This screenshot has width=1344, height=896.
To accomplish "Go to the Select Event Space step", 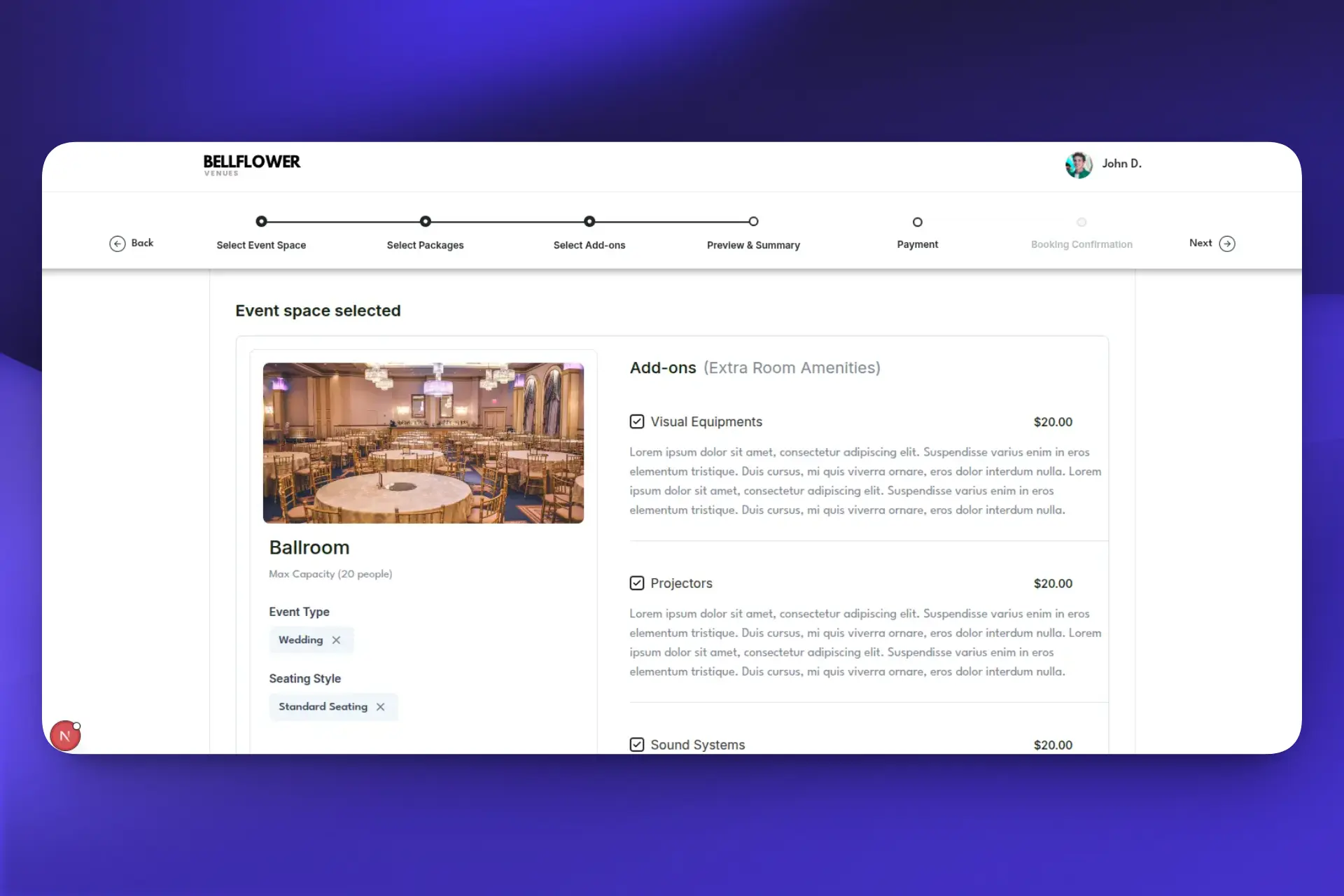I will [x=261, y=245].
